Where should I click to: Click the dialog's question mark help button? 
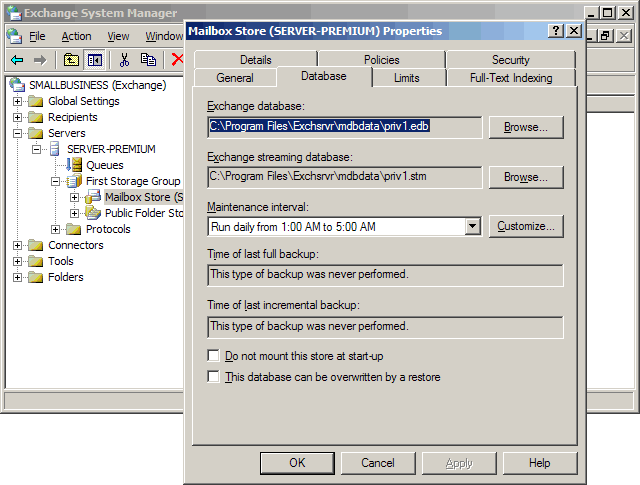click(x=556, y=31)
